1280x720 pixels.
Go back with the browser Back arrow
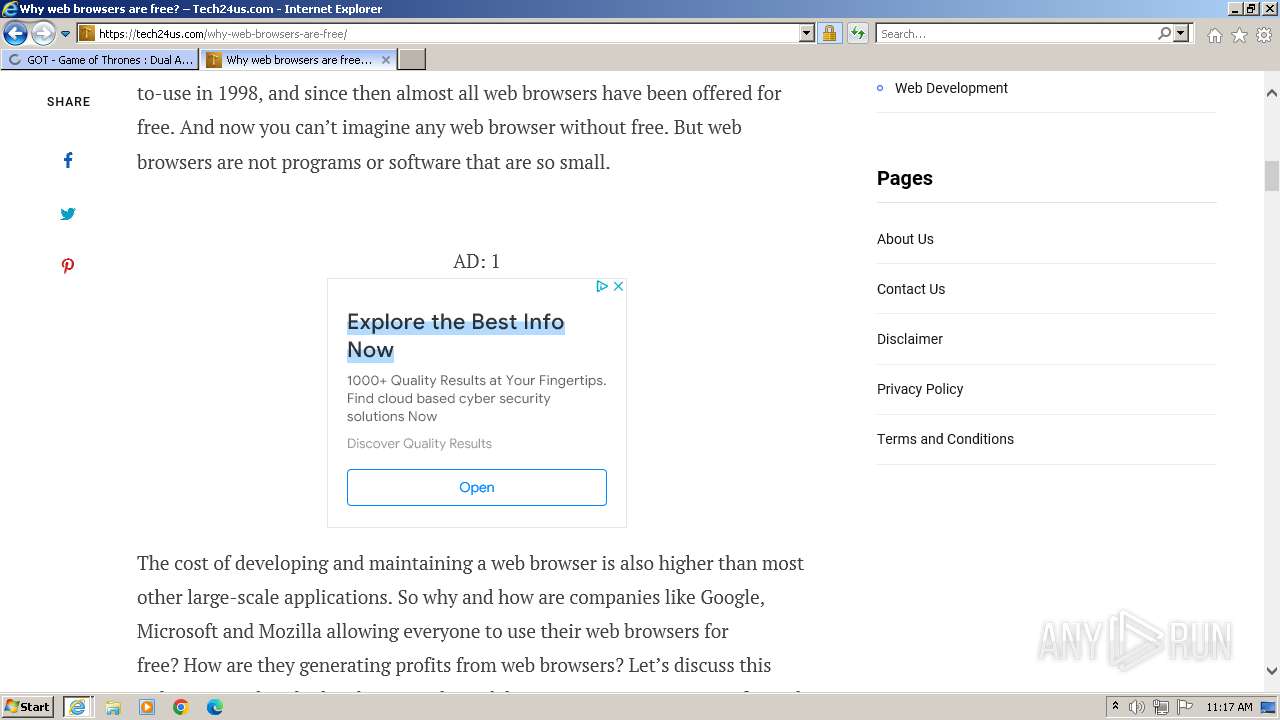(15, 34)
